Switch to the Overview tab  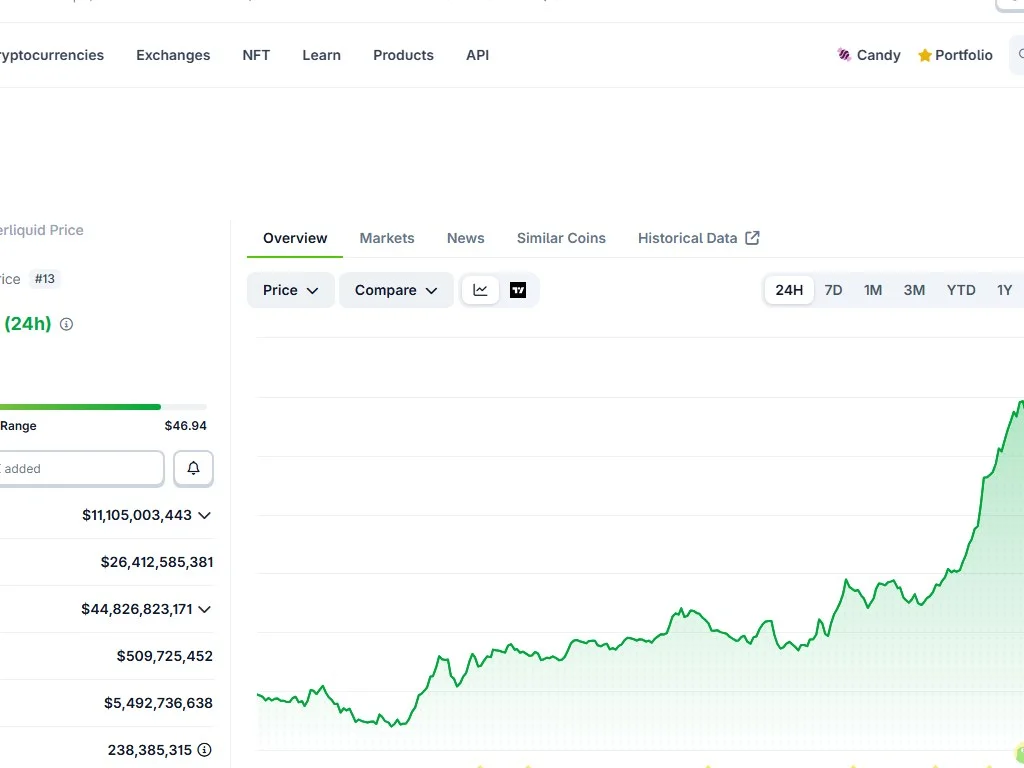click(x=295, y=238)
